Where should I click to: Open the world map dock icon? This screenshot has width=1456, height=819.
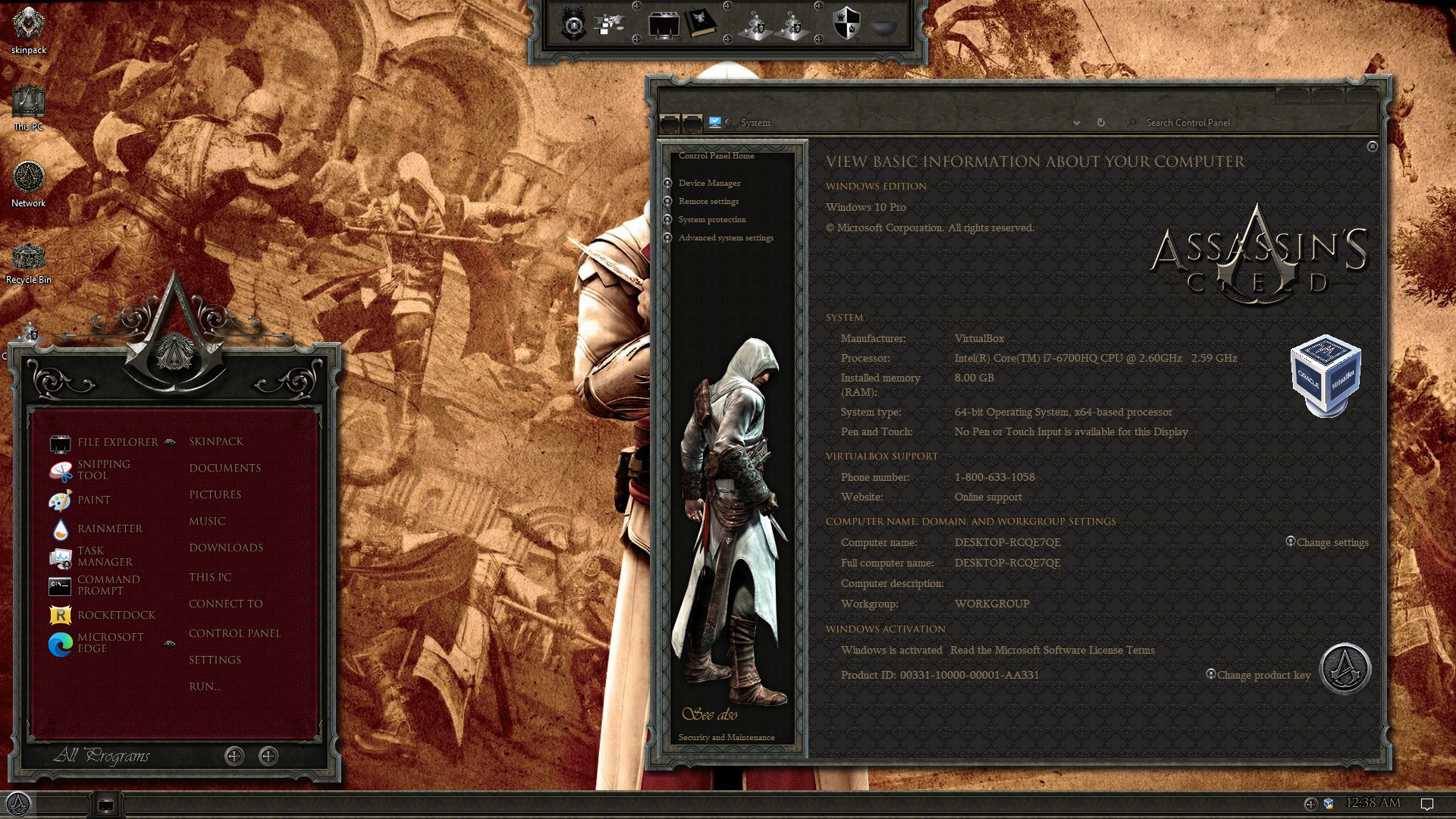[x=609, y=25]
